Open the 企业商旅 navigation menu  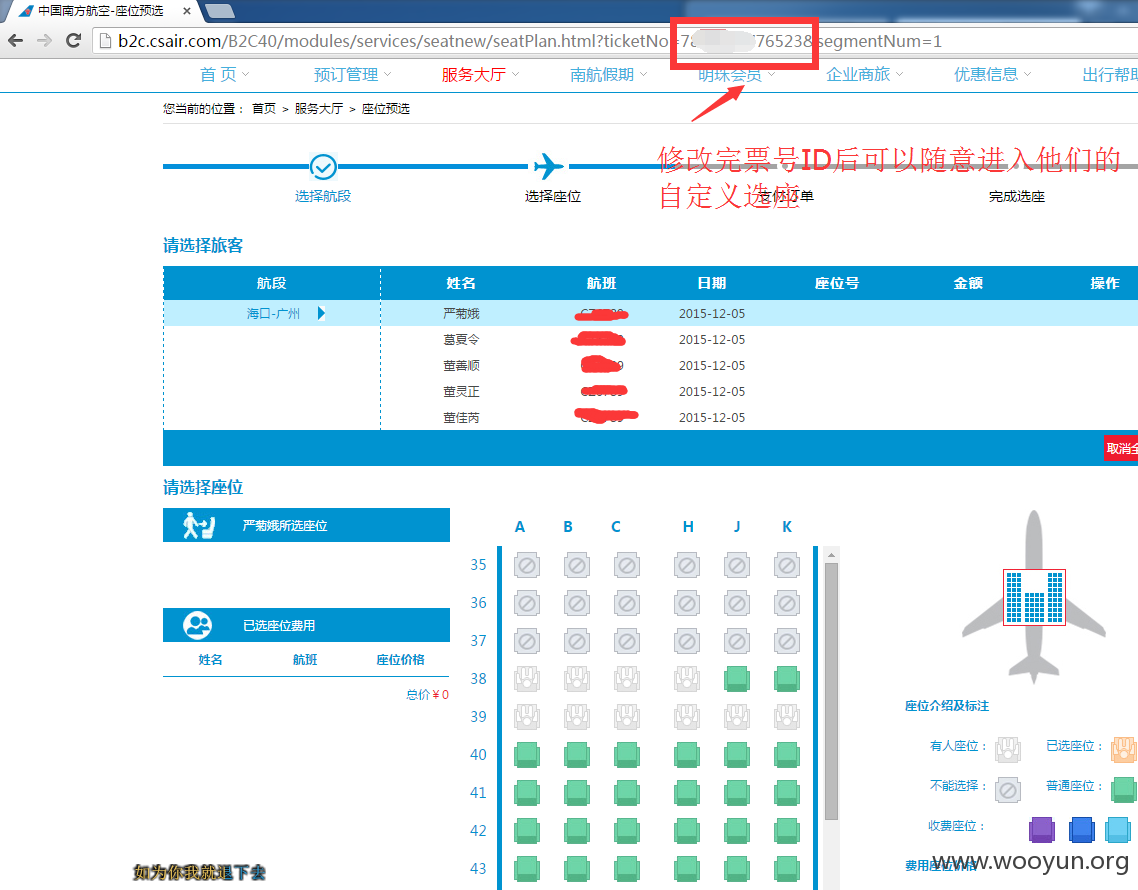[864, 74]
